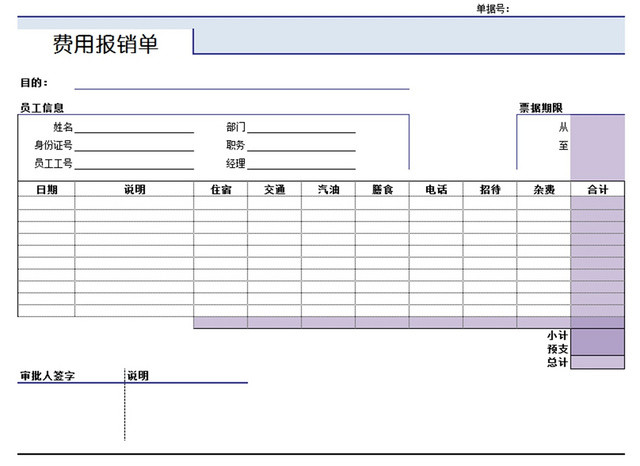Click the 合计 column header
Viewport: 640px width, 466px height.
pyautogui.click(x=598, y=189)
